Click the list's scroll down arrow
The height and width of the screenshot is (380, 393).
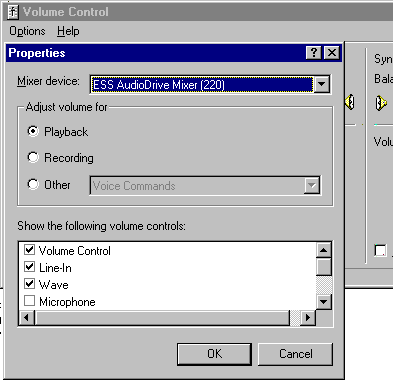click(324, 302)
